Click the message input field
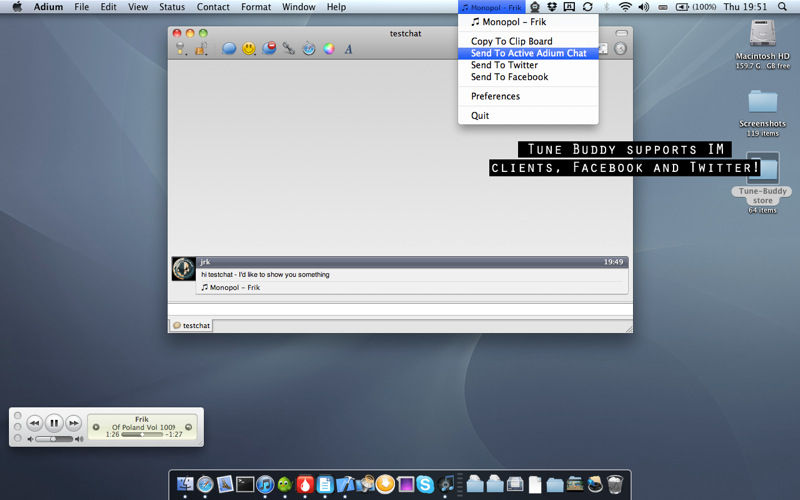This screenshot has width=800, height=500. [400, 309]
